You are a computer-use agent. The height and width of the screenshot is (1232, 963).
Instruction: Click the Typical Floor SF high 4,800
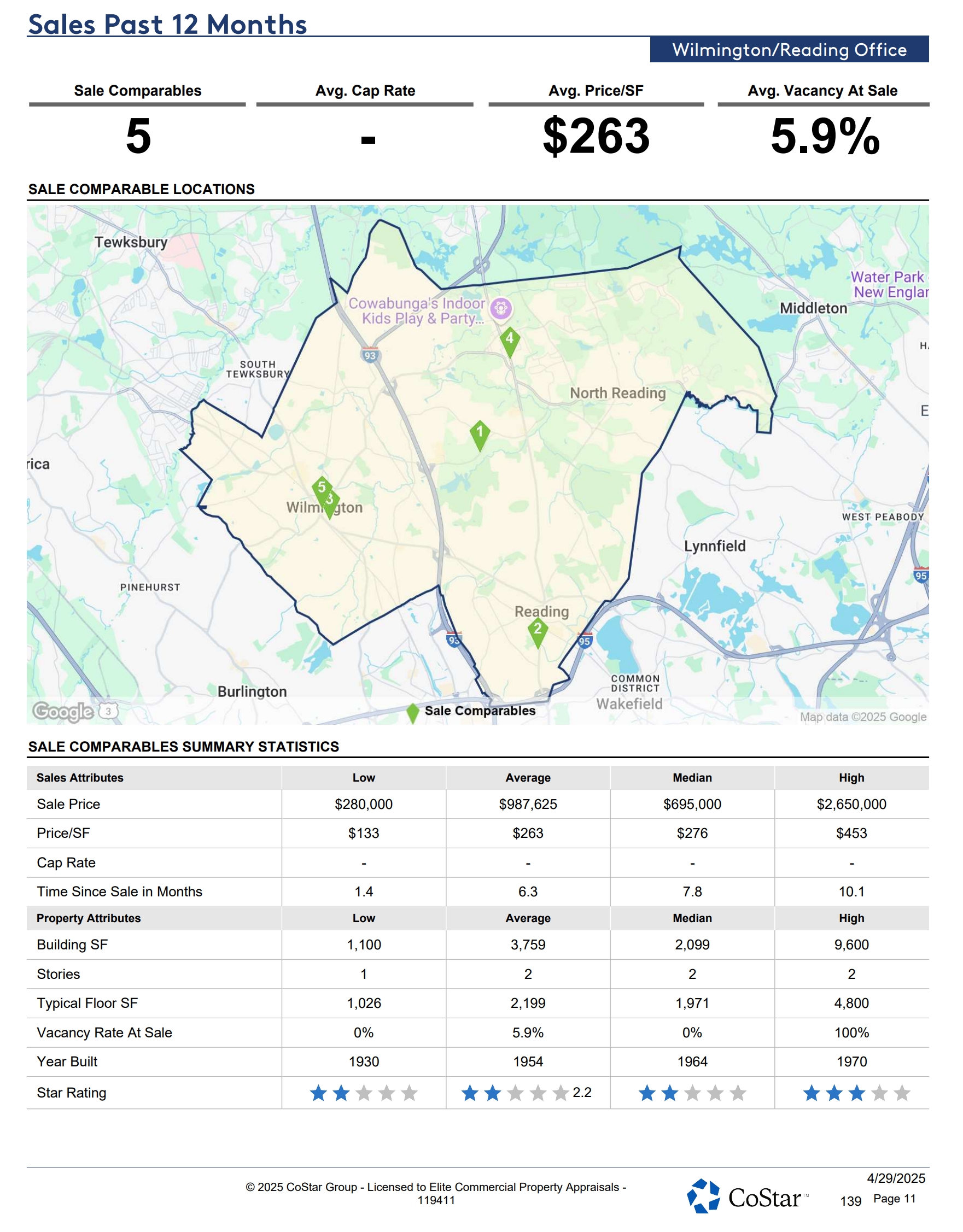(851, 1004)
